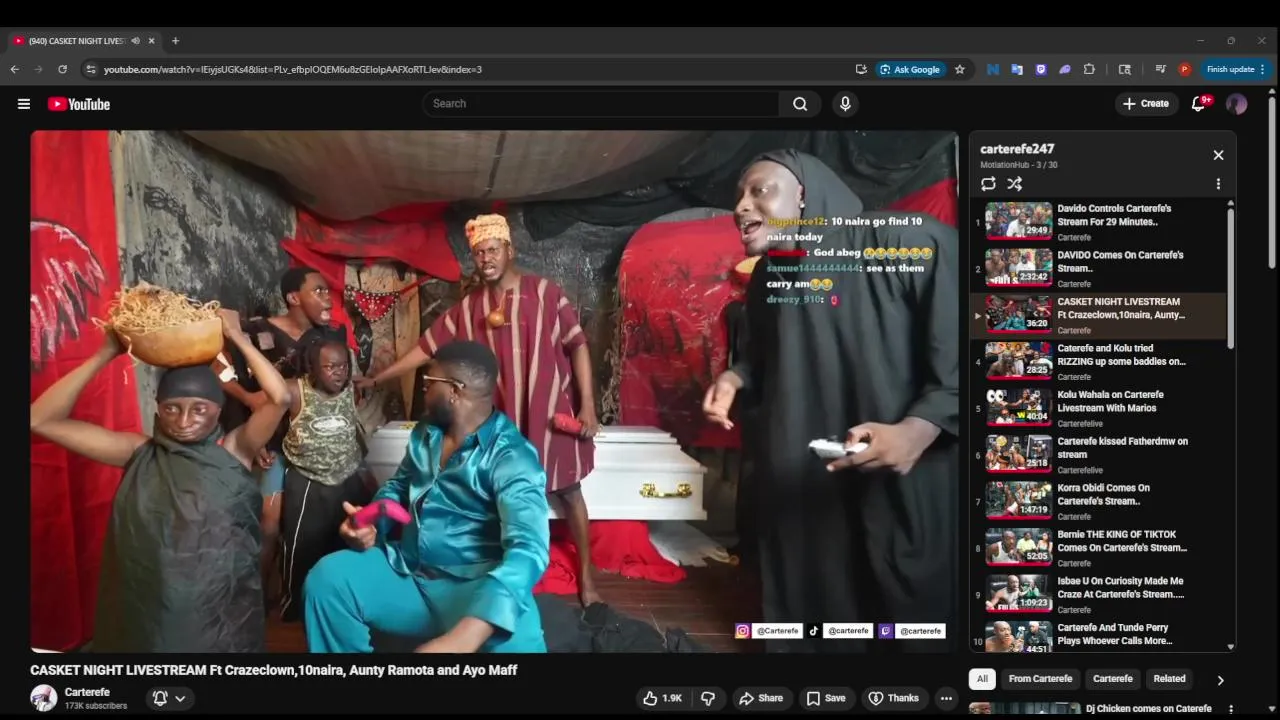Go to the YouTube home logo
The image size is (1280, 720).
(79, 104)
